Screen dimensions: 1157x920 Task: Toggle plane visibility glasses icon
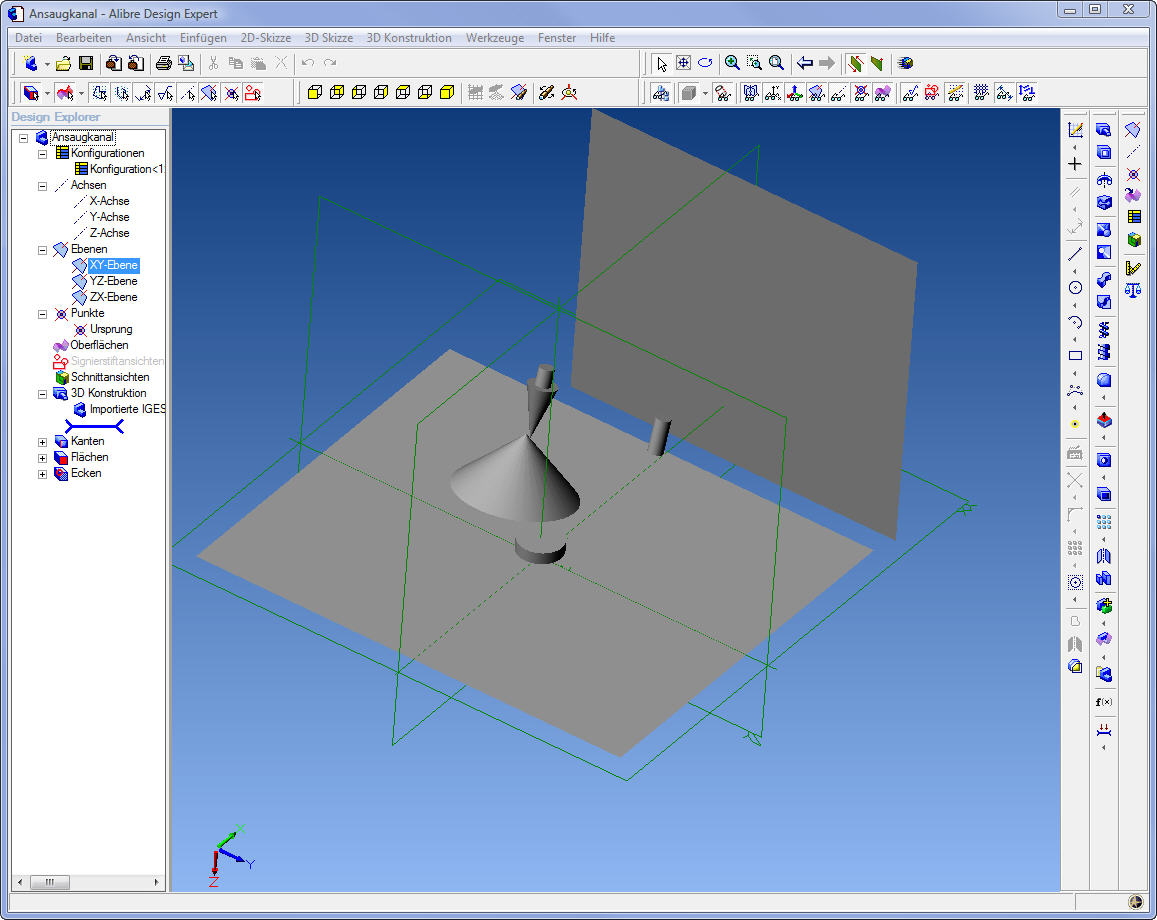point(816,93)
